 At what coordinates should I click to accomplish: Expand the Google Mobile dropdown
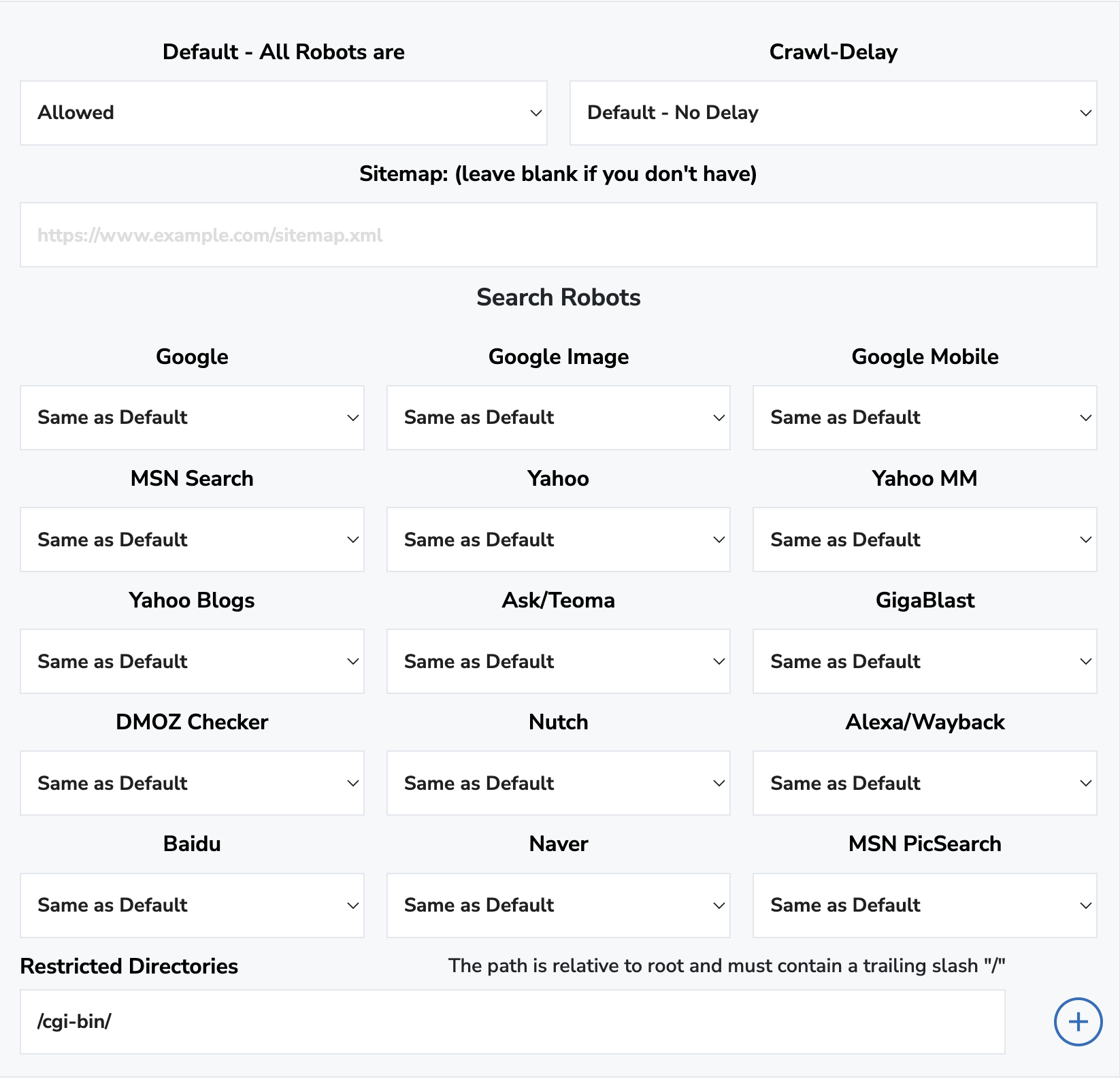pos(925,418)
